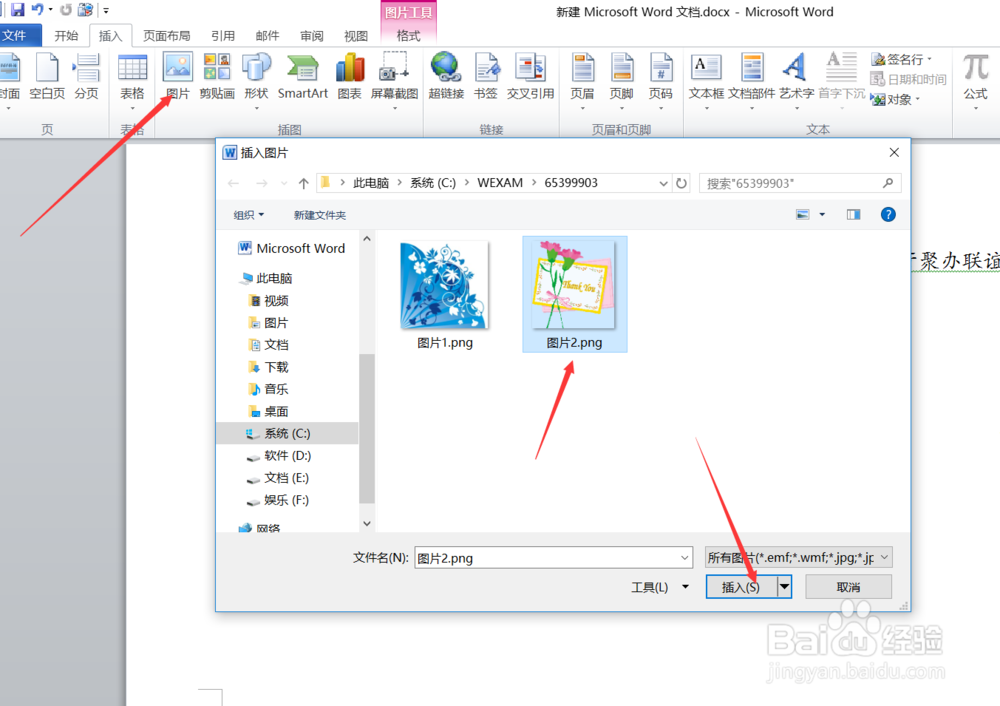The width and height of the screenshot is (1000, 706).
Task: Click the 形状 Shapes icon
Action: (256, 72)
